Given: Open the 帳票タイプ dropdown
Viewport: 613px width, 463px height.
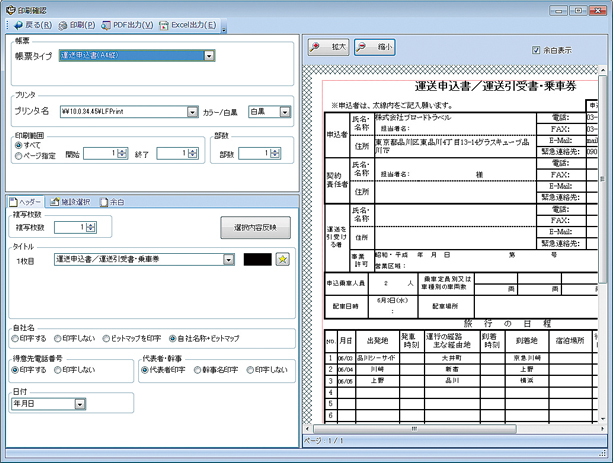Looking at the screenshot, I should point(209,56).
